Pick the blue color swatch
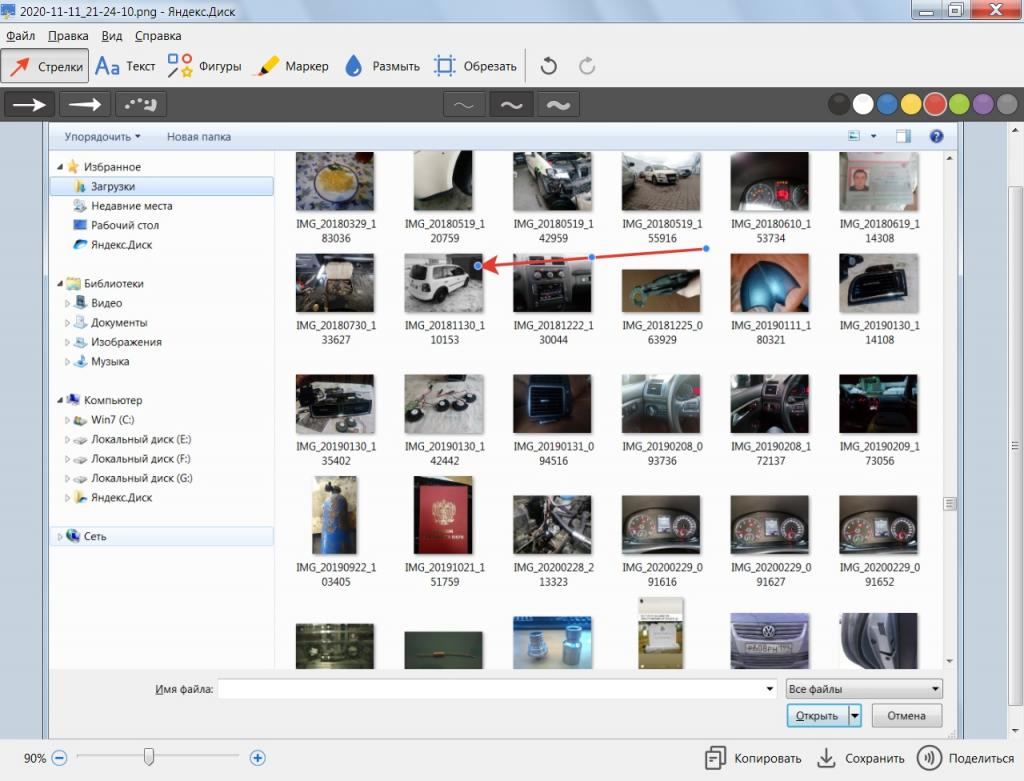The image size is (1024, 781). tap(887, 104)
